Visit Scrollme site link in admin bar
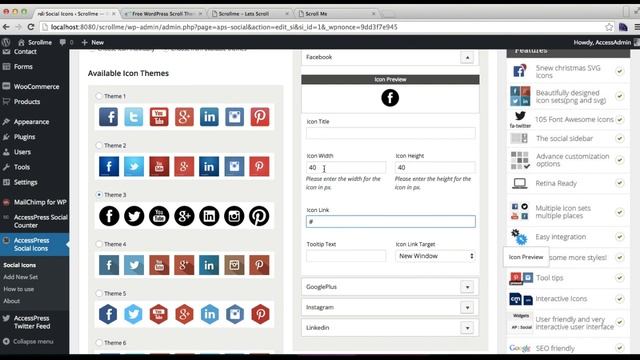The image size is (640, 360). (x=35, y=42)
